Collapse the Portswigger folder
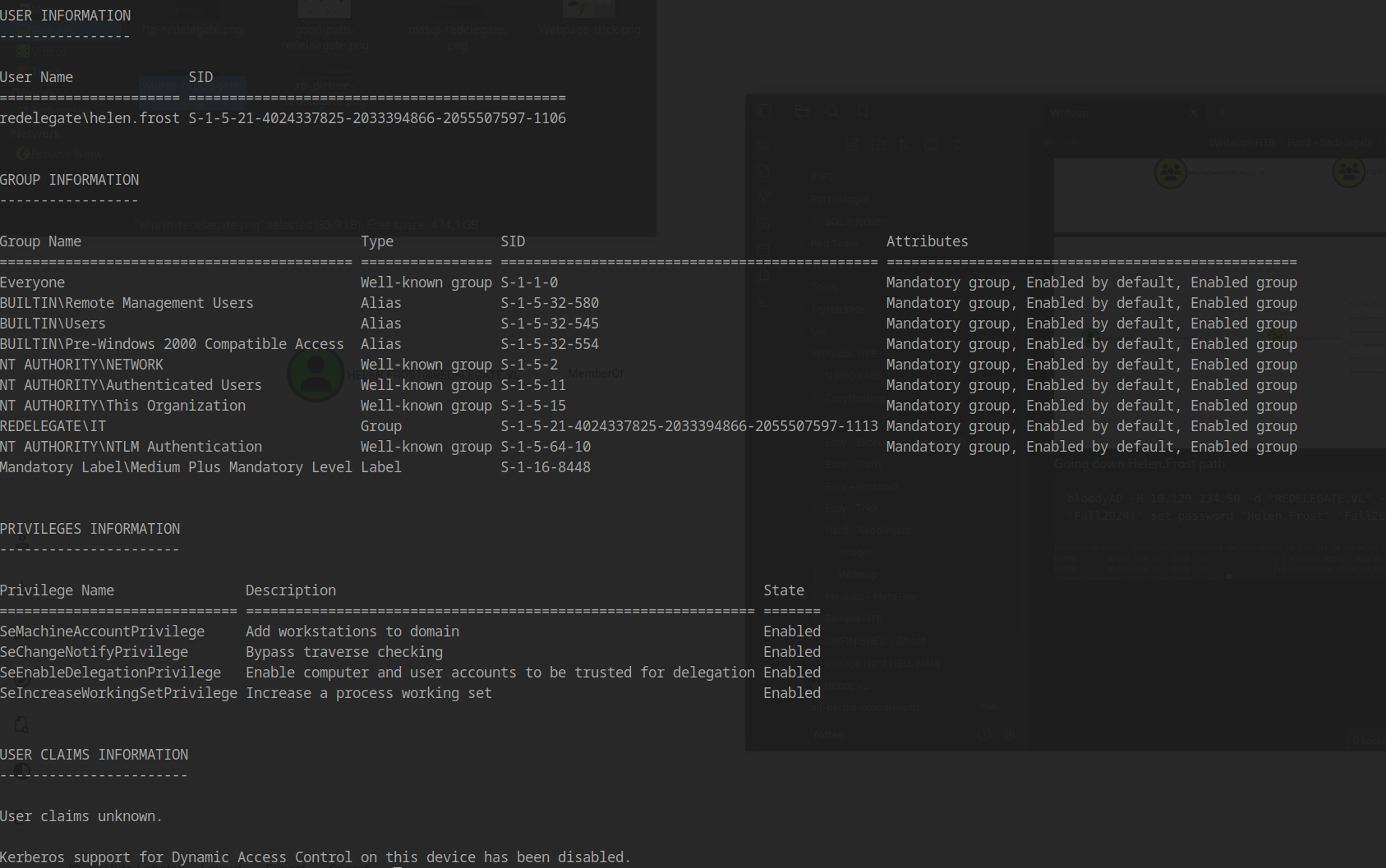 tap(839, 199)
